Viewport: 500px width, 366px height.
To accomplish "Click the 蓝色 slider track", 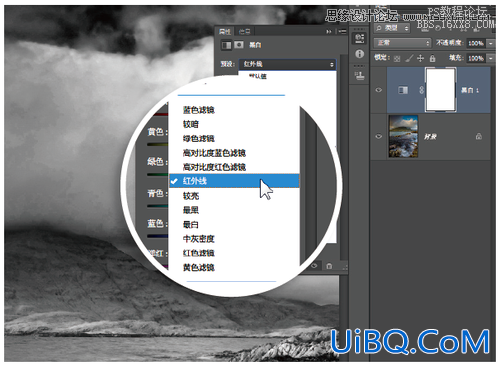I will [157, 236].
